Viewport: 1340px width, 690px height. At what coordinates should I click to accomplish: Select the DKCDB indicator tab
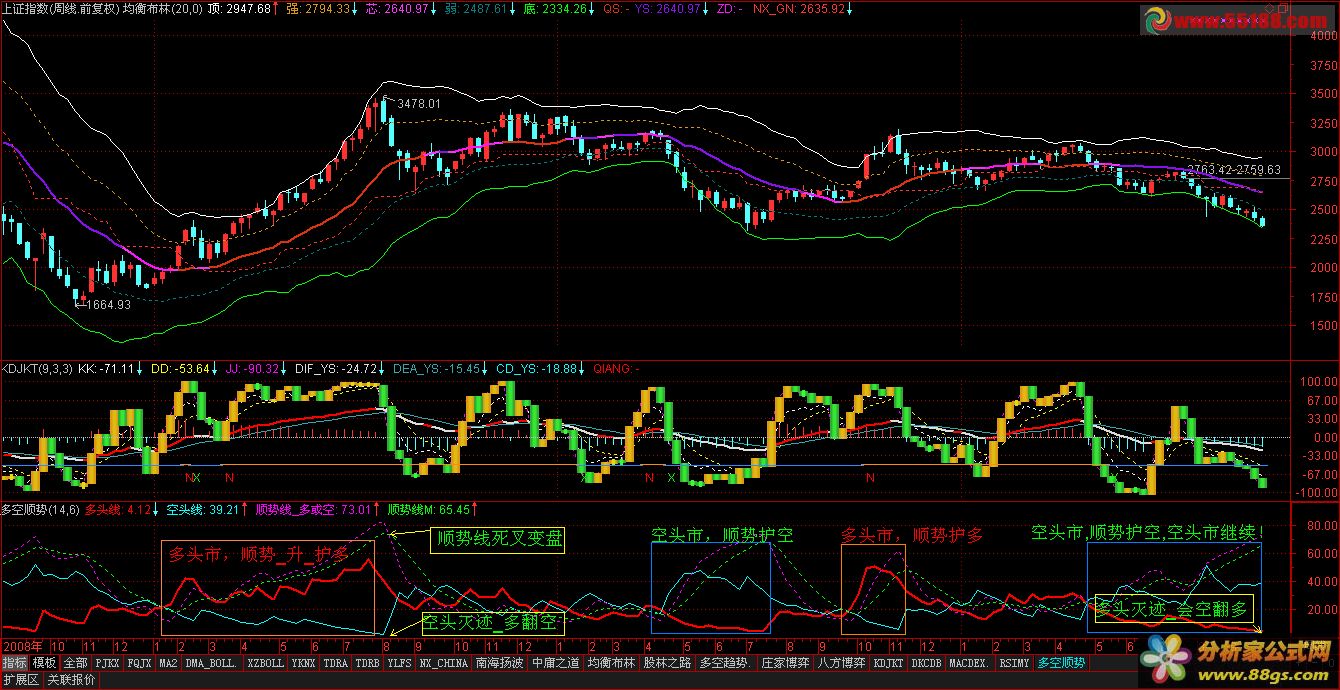pos(926,663)
